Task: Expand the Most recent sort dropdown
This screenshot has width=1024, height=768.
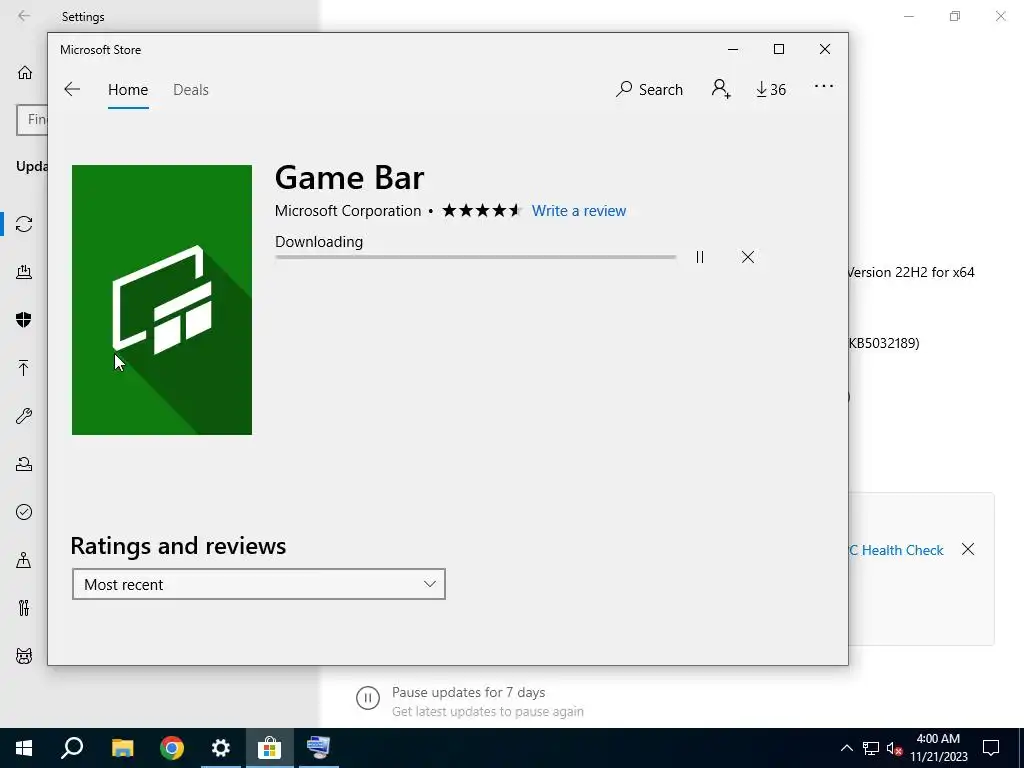Action: pyautogui.click(x=259, y=584)
